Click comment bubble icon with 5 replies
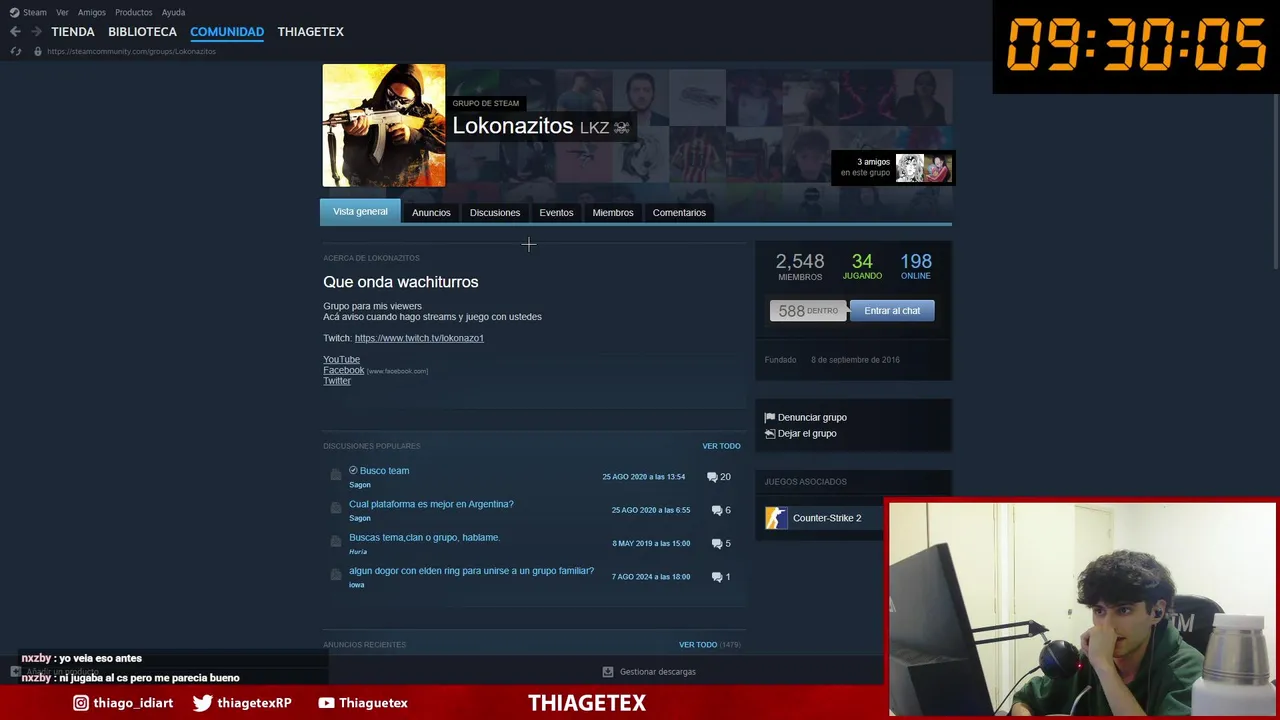Screen dimensions: 1280x720 (716, 544)
